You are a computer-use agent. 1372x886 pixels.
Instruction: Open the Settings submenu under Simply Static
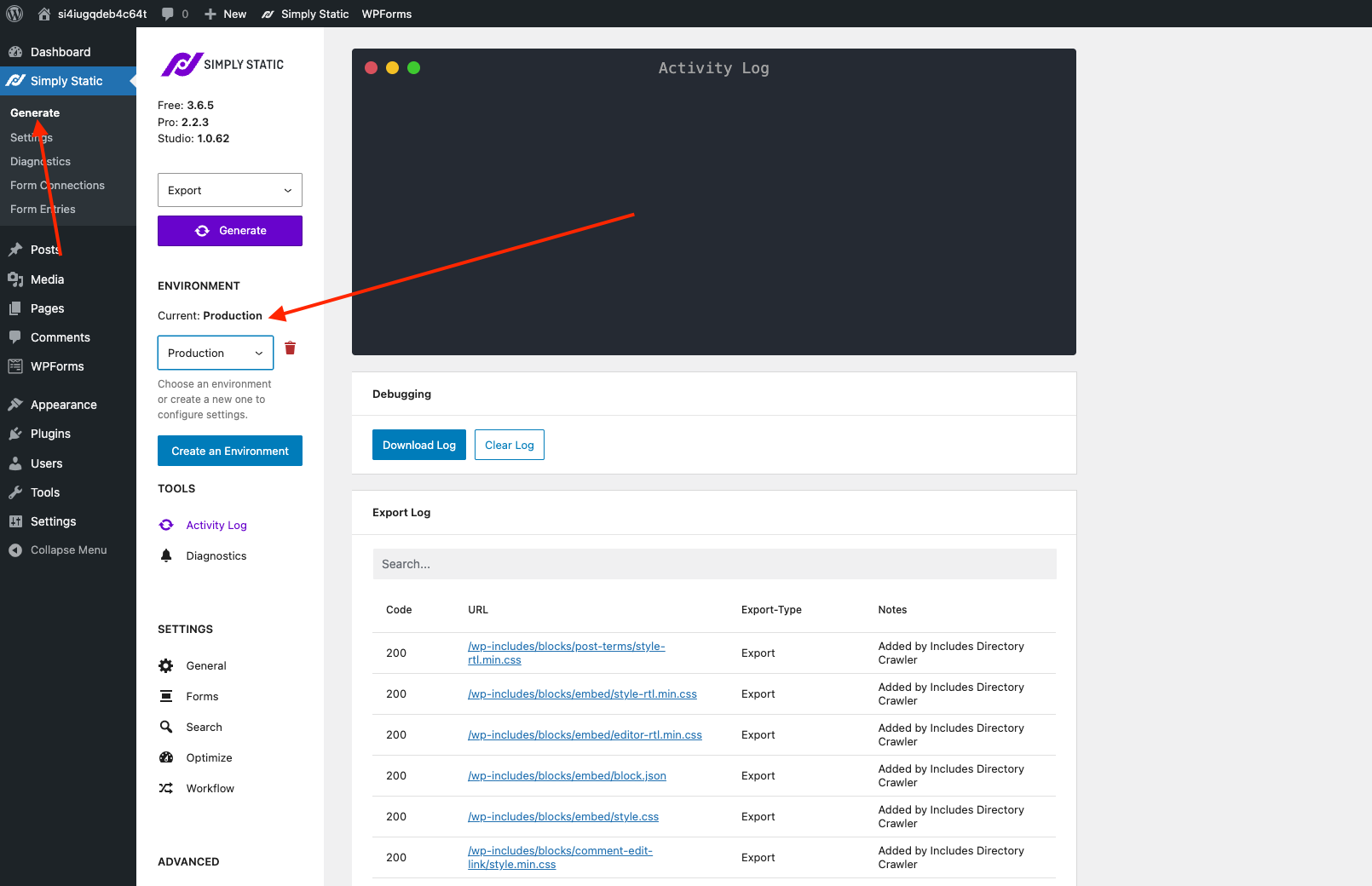pyautogui.click(x=32, y=137)
